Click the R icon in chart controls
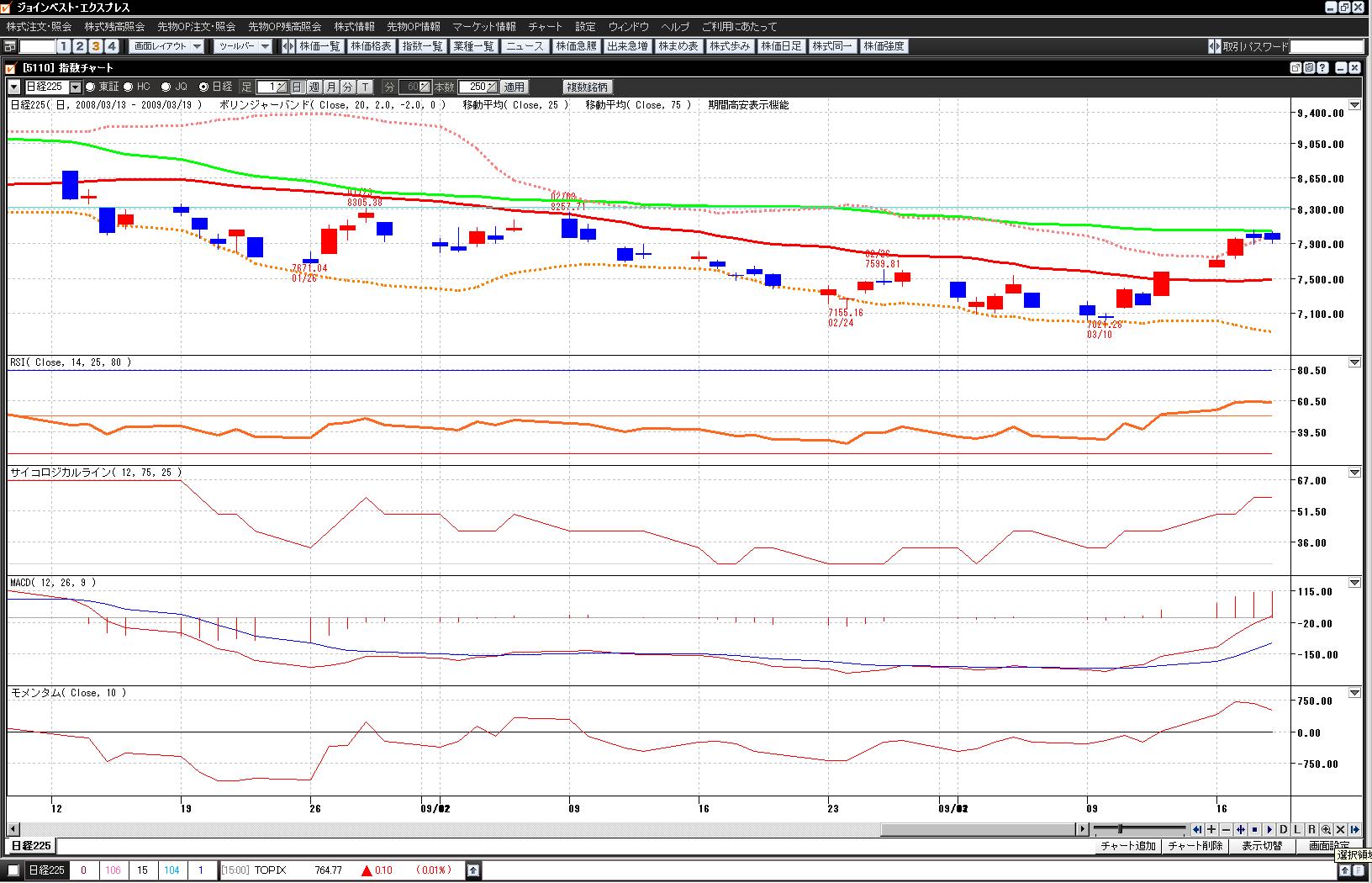1372x883 pixels. click(x=1312, y=829)
